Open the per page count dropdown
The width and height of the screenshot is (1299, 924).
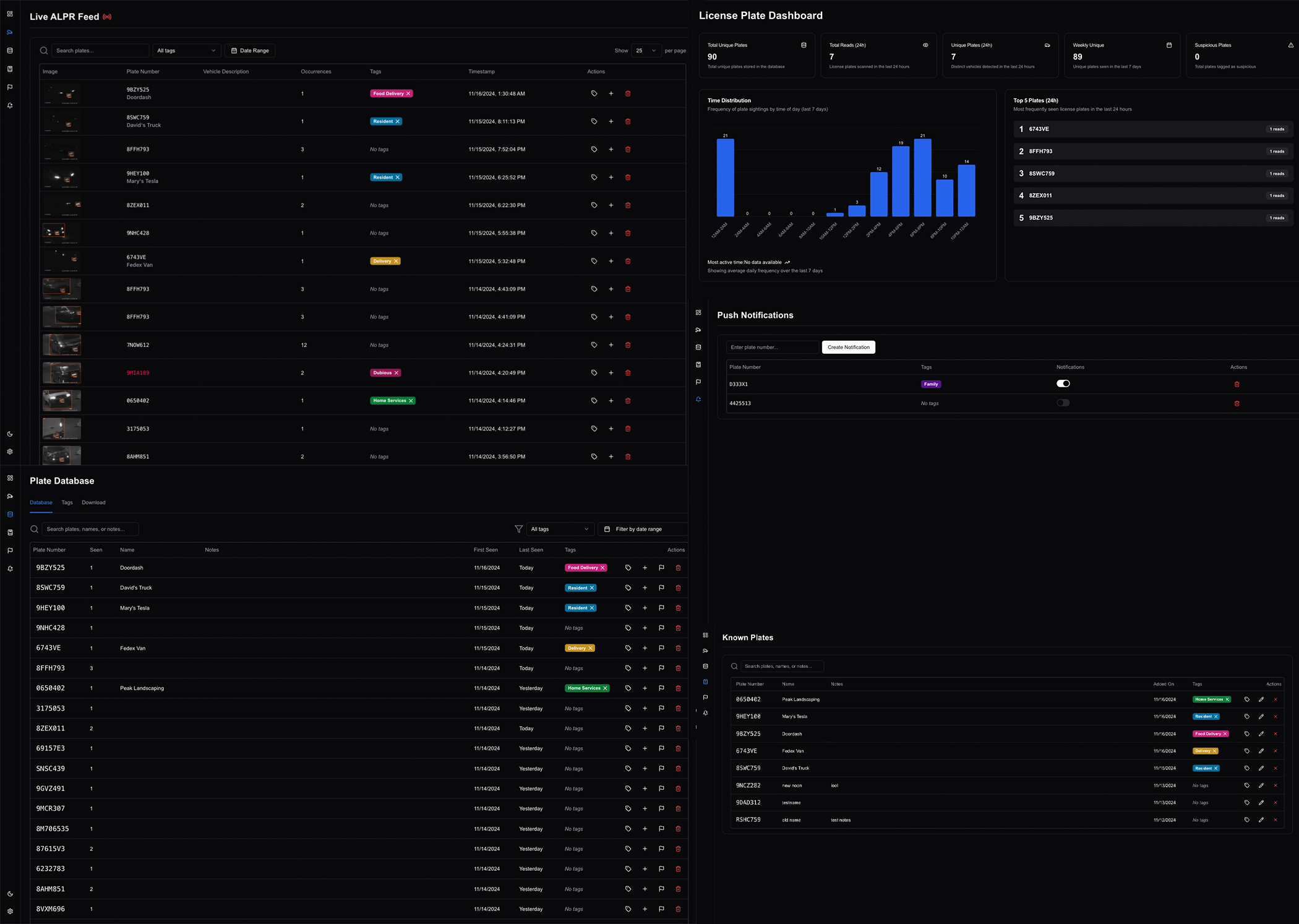coord(646,51)
